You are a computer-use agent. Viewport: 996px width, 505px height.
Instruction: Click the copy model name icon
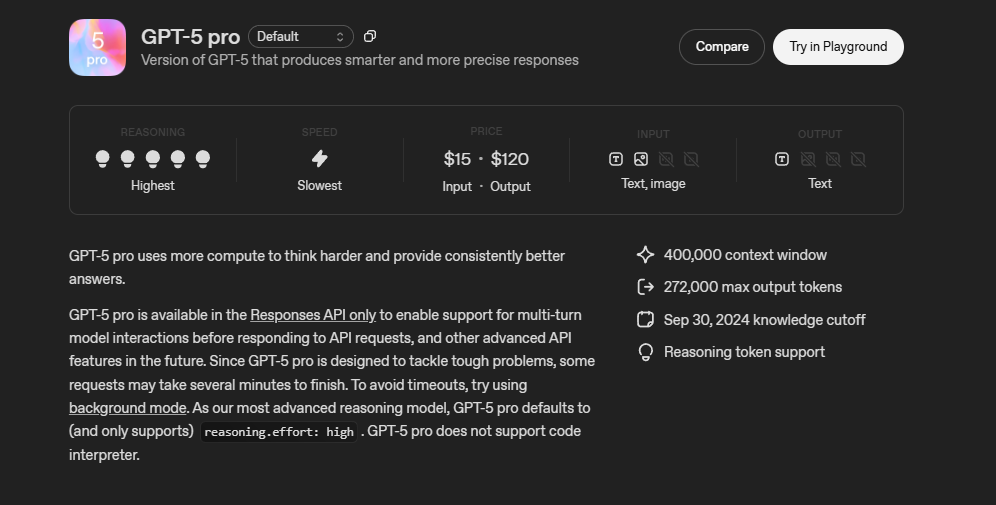tap(370, 37)
